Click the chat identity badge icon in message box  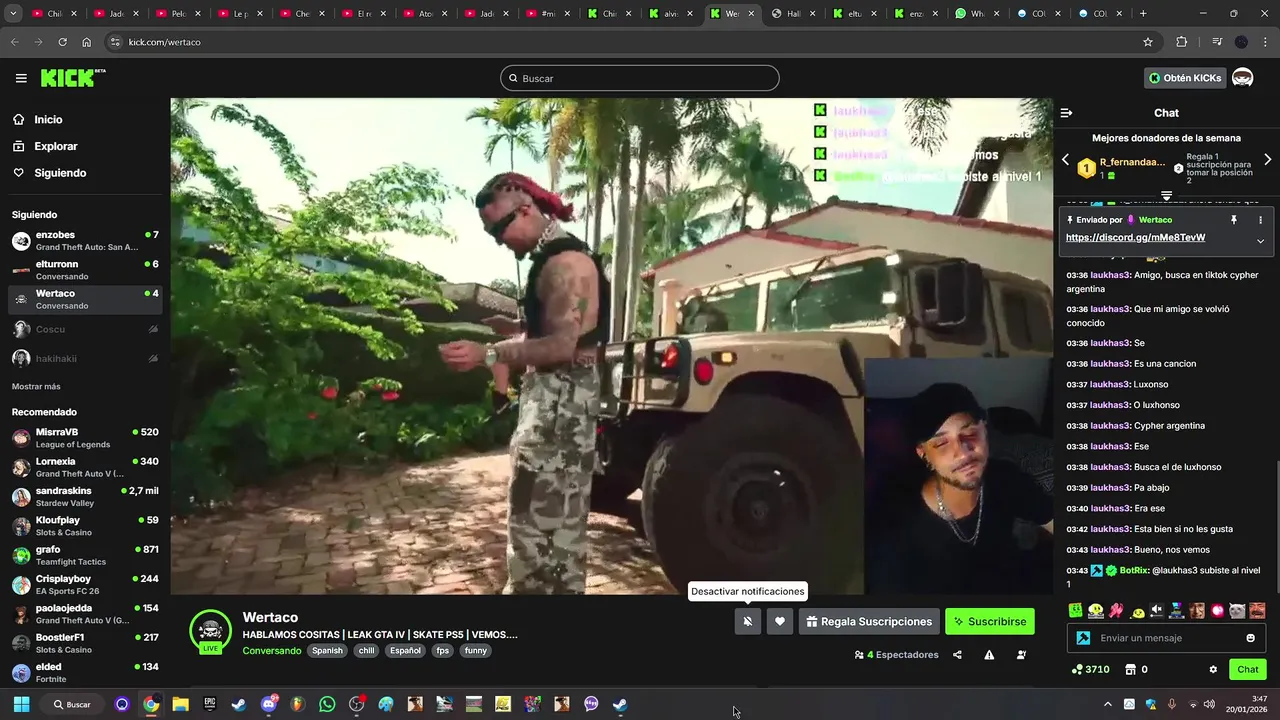tap(1083, 638)
